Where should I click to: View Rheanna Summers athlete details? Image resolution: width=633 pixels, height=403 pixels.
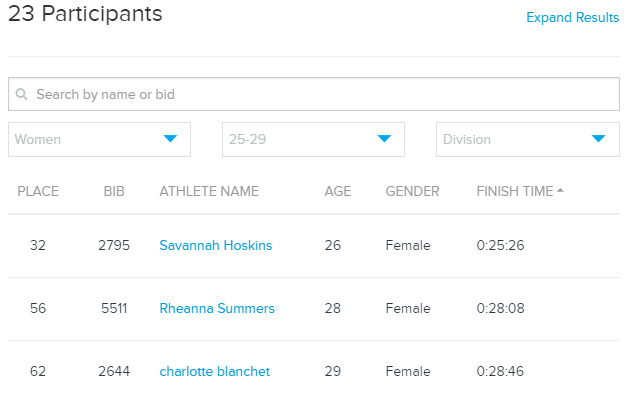[x=217, y=309]
